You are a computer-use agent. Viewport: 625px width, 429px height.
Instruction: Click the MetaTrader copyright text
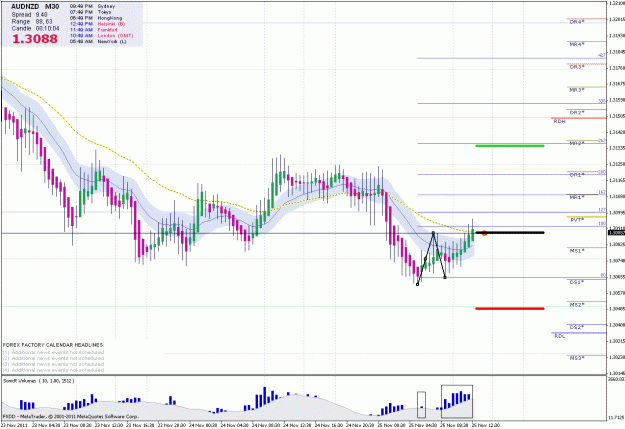pyautogui.click(x=71, y=417)
